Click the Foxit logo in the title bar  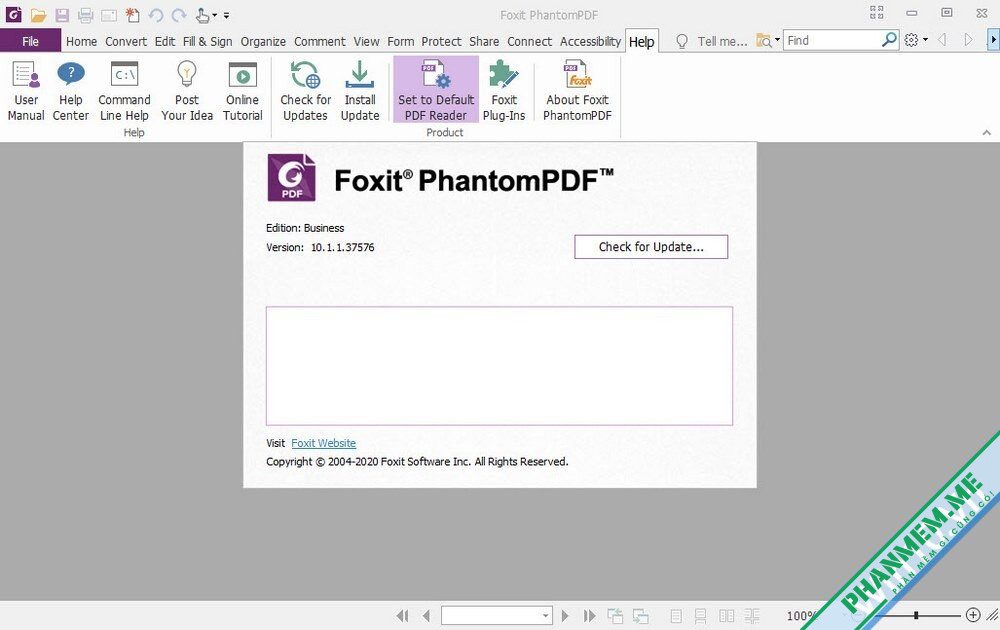coord(13,14)
